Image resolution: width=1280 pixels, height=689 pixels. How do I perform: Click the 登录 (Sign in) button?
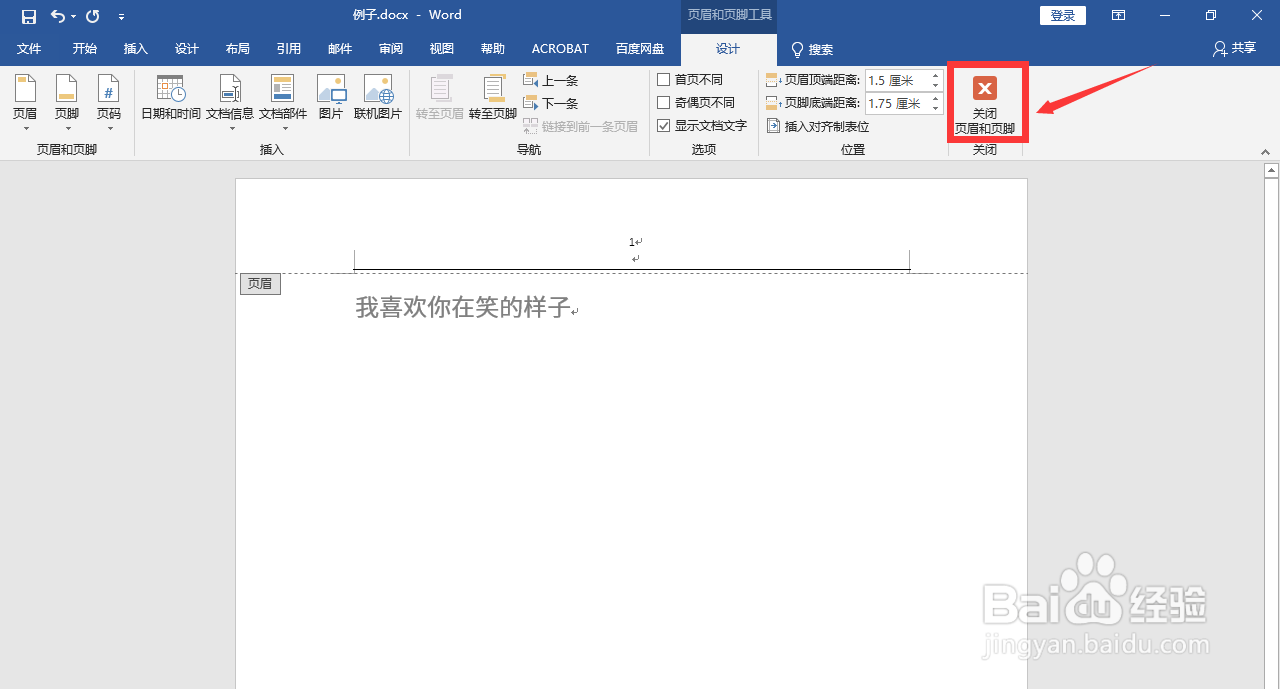click(x=1063, y=15)
